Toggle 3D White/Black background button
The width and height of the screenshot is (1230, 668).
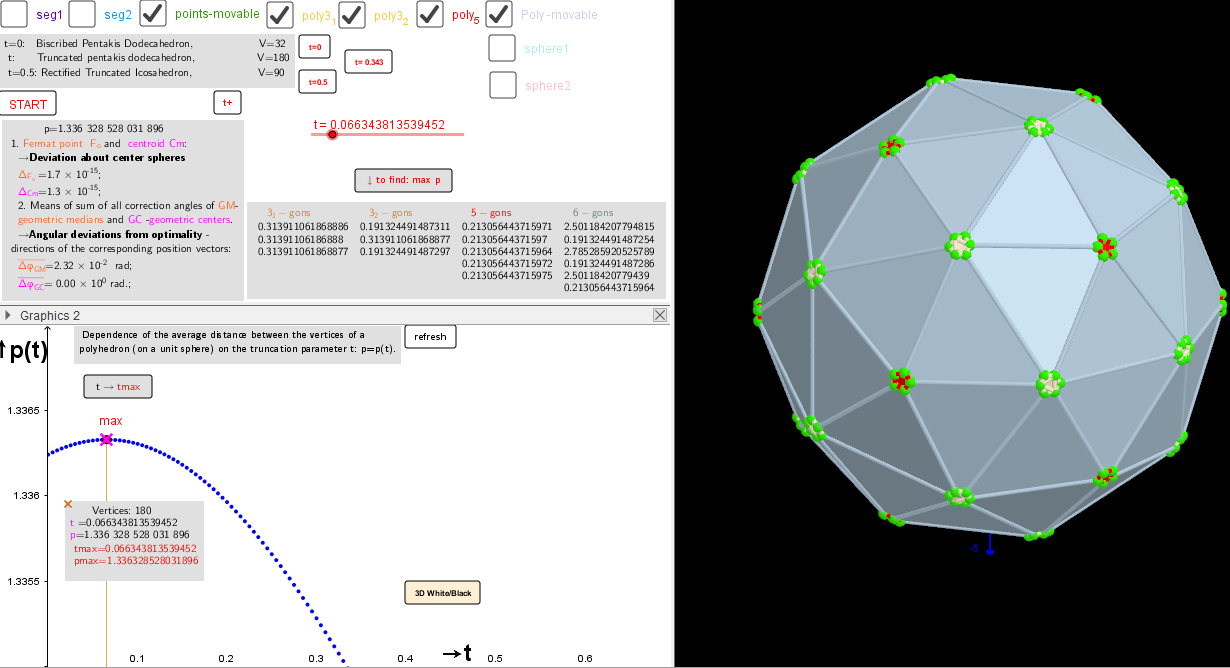click(x=442, y=593)
